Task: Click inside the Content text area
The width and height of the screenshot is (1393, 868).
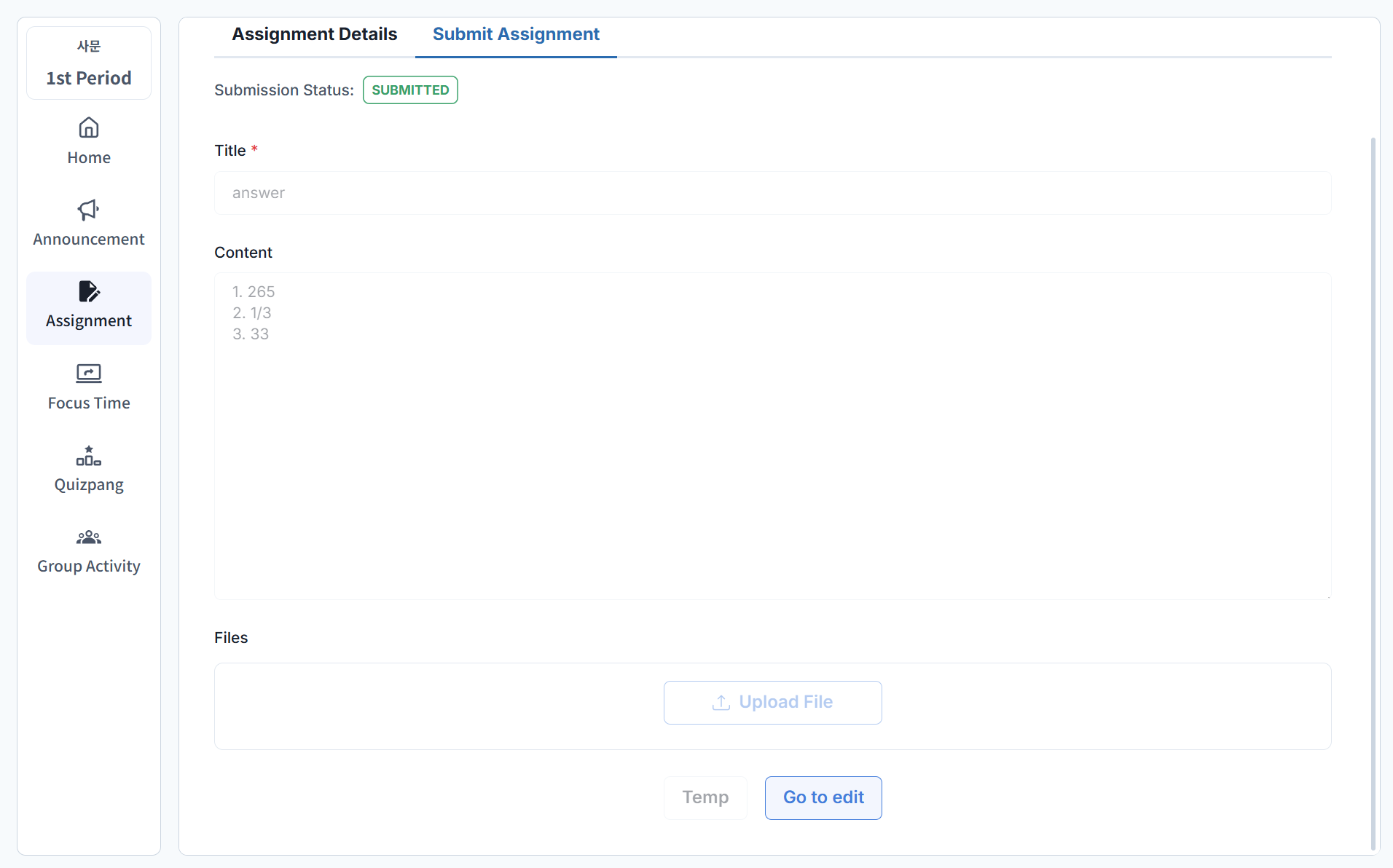Action: point(772,437)
